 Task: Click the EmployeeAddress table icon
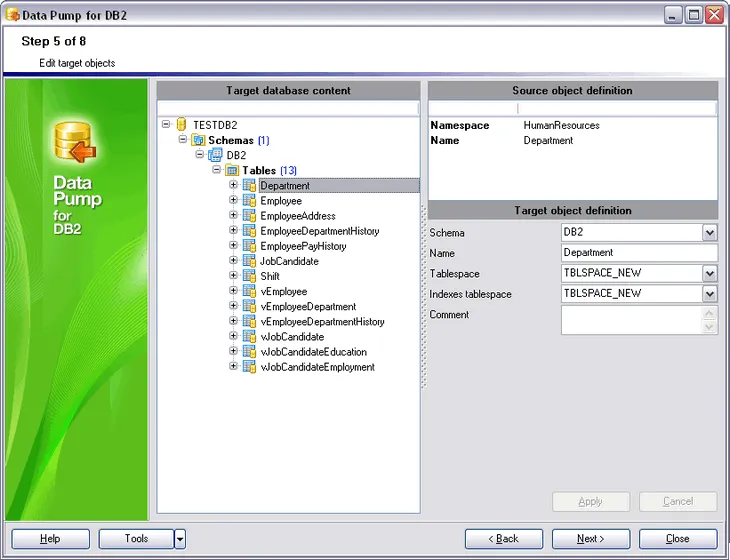[250, 216]
